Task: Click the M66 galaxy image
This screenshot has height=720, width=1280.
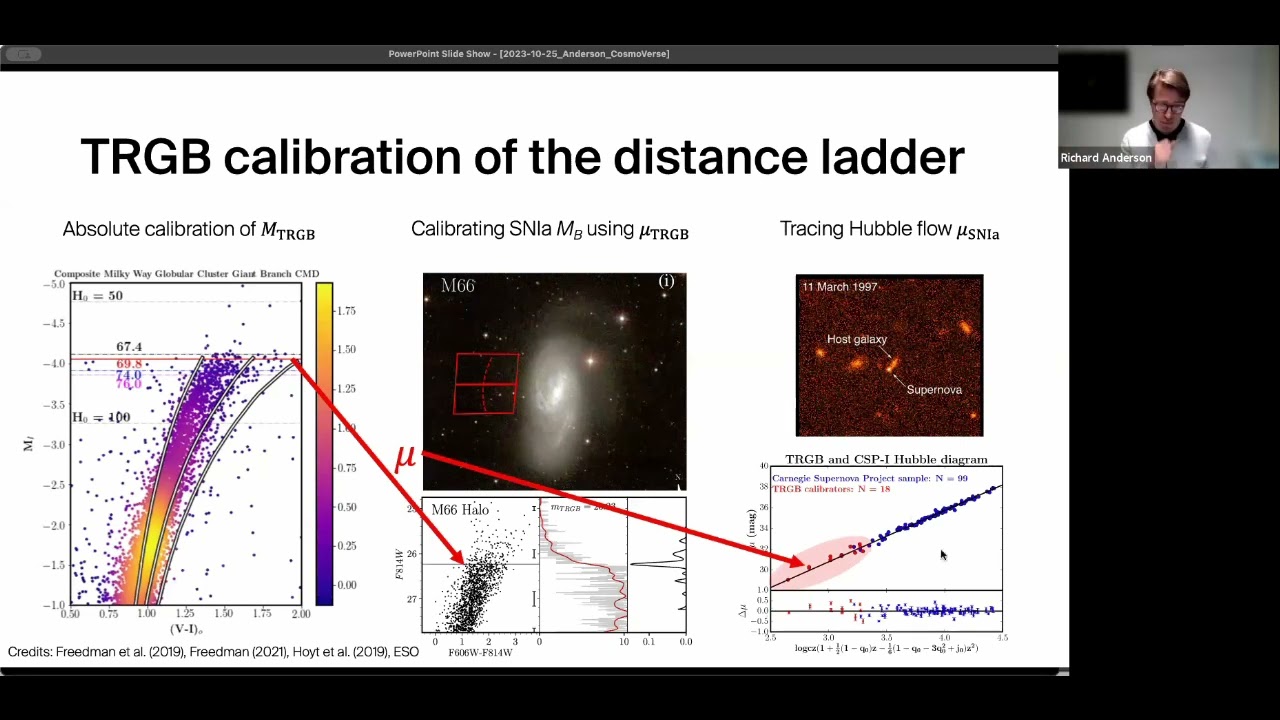Action: point(554,382)
